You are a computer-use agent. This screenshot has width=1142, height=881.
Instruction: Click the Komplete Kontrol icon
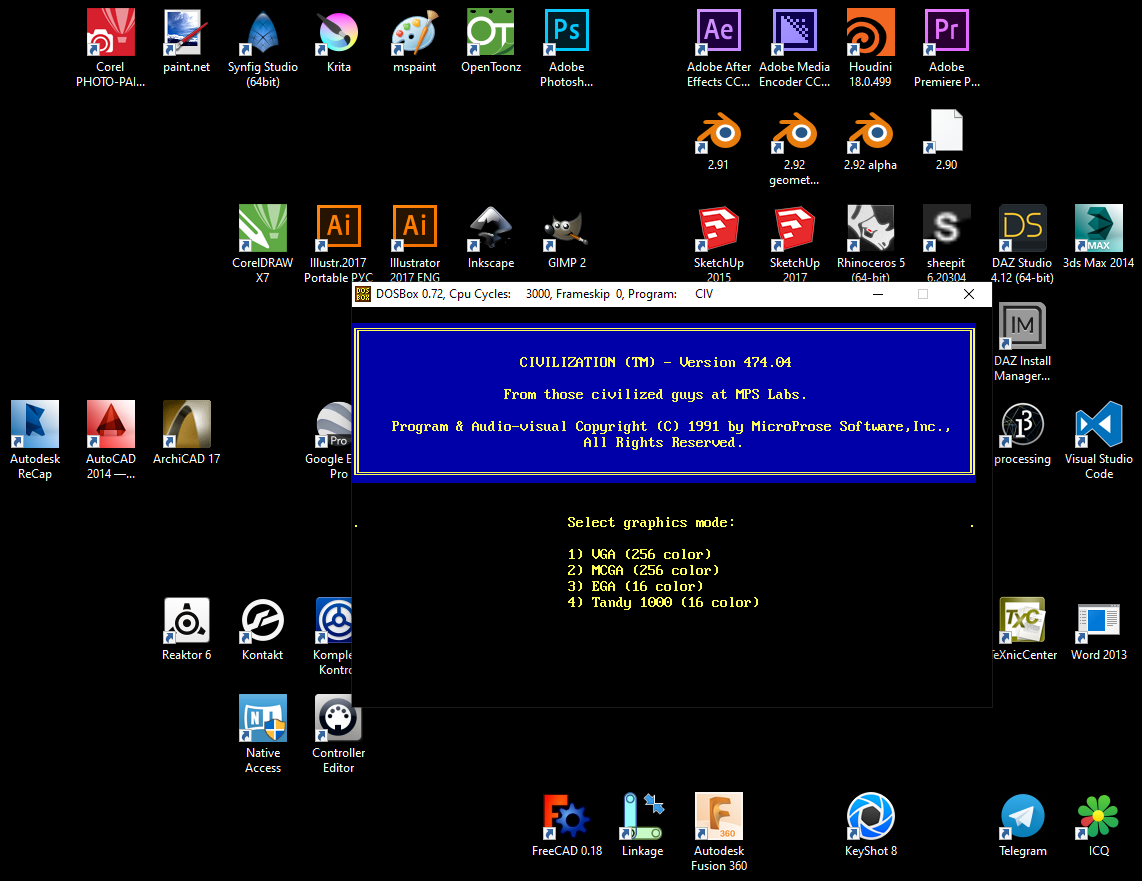tap(334, 621)
